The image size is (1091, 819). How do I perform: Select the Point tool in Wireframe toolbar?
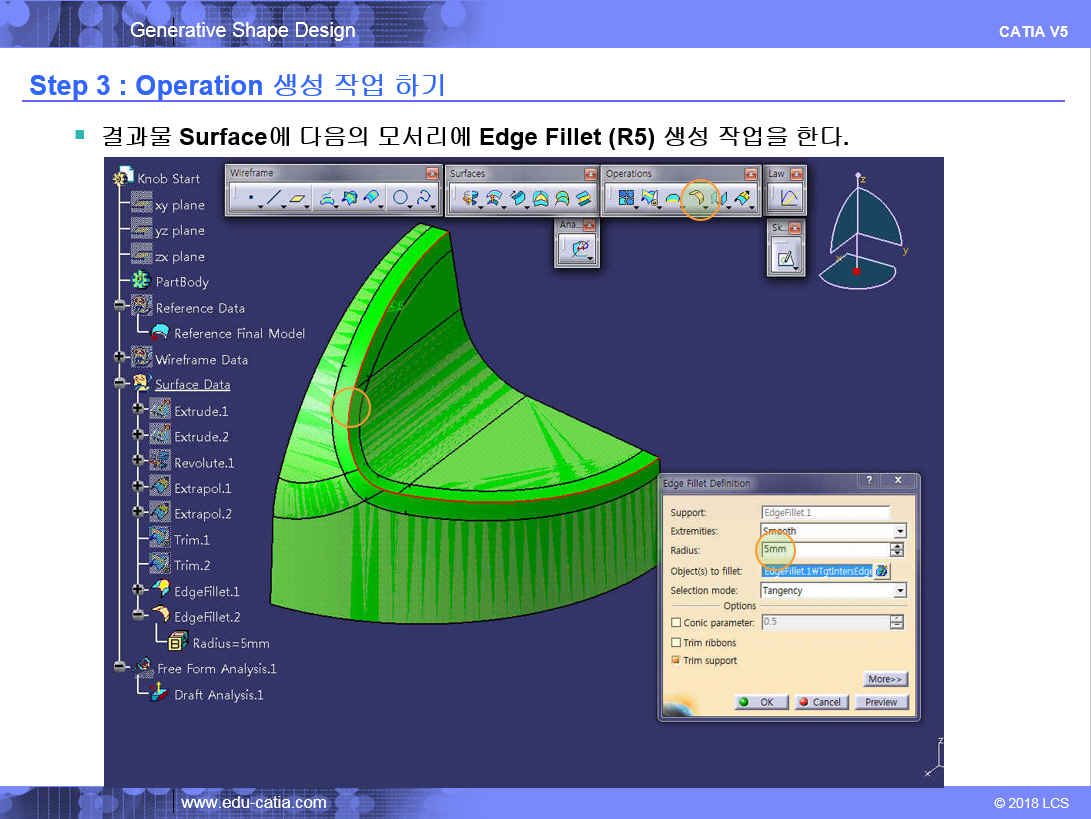[x=249, y=199]
